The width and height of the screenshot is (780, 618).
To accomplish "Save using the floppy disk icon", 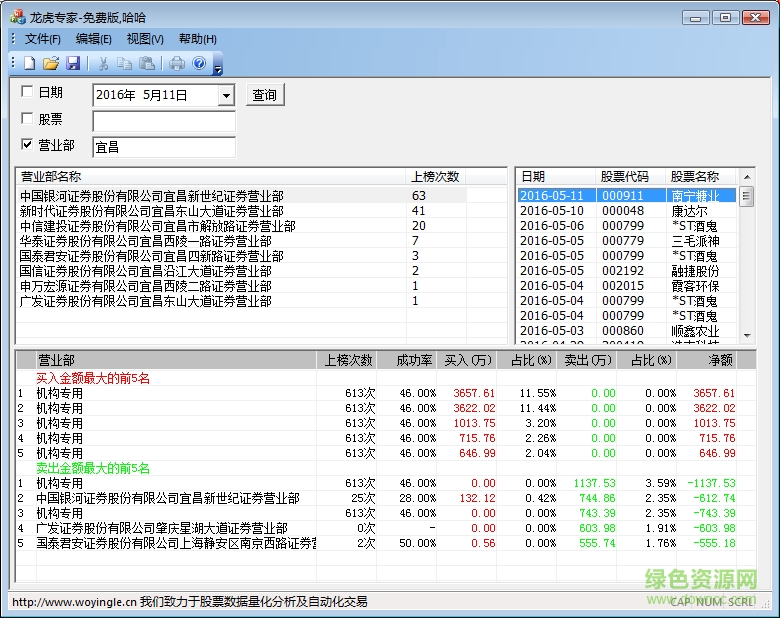I will 73,64.
